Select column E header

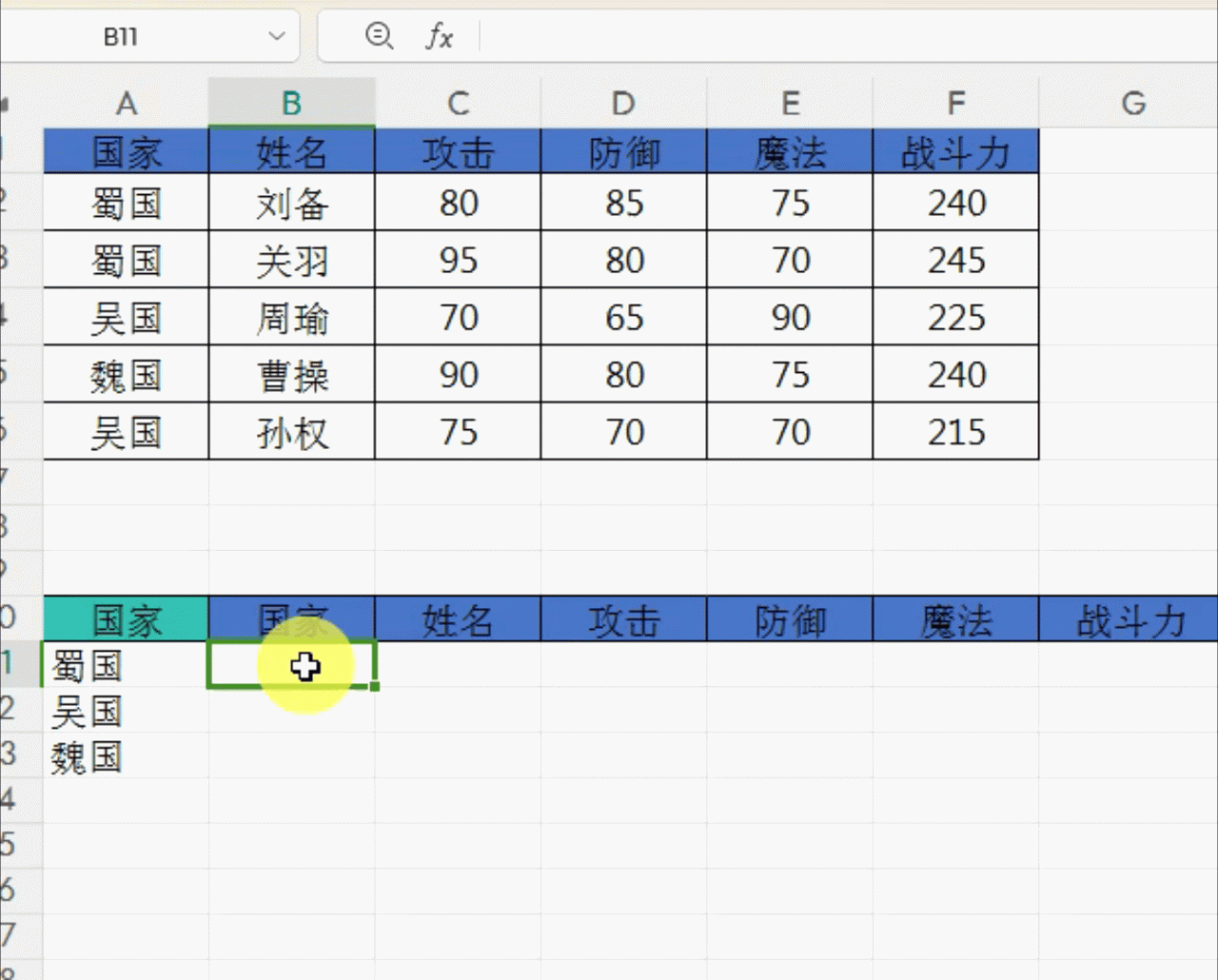790,103
